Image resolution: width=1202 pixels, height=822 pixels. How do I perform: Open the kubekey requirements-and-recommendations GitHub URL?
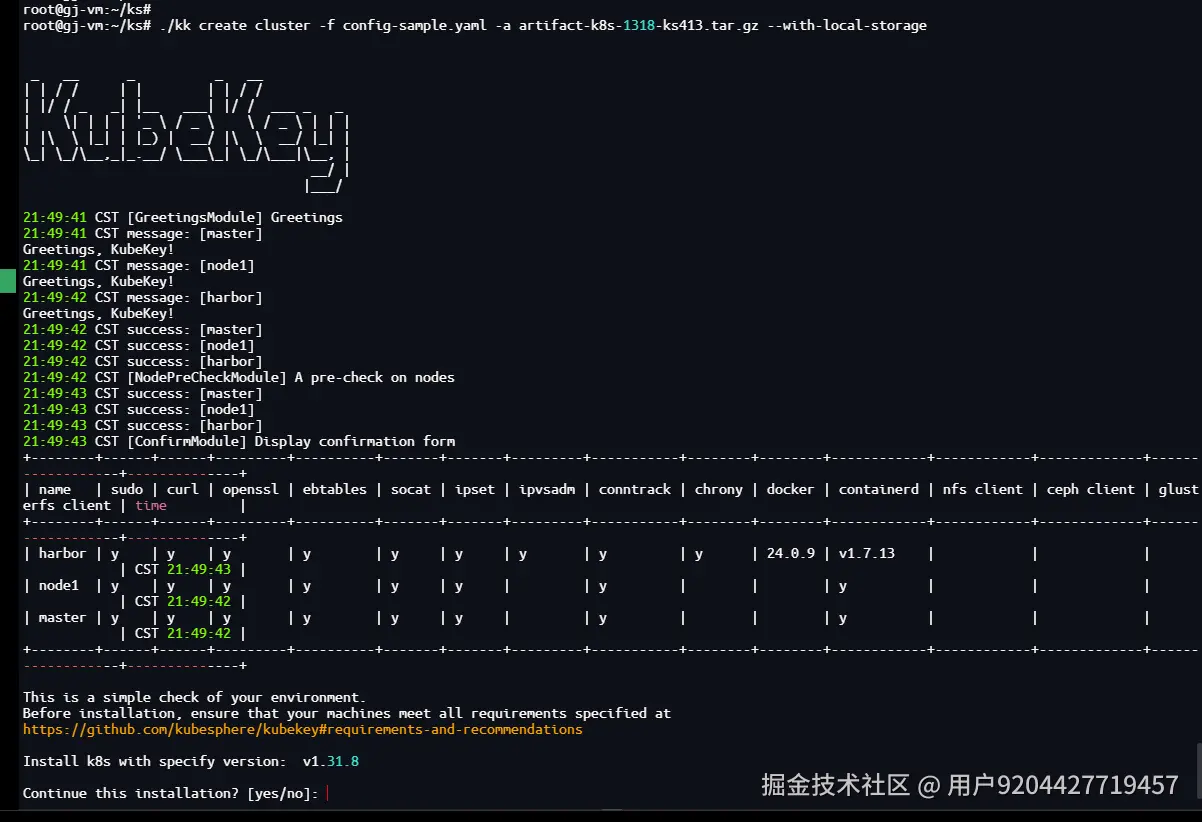point(302,730)
